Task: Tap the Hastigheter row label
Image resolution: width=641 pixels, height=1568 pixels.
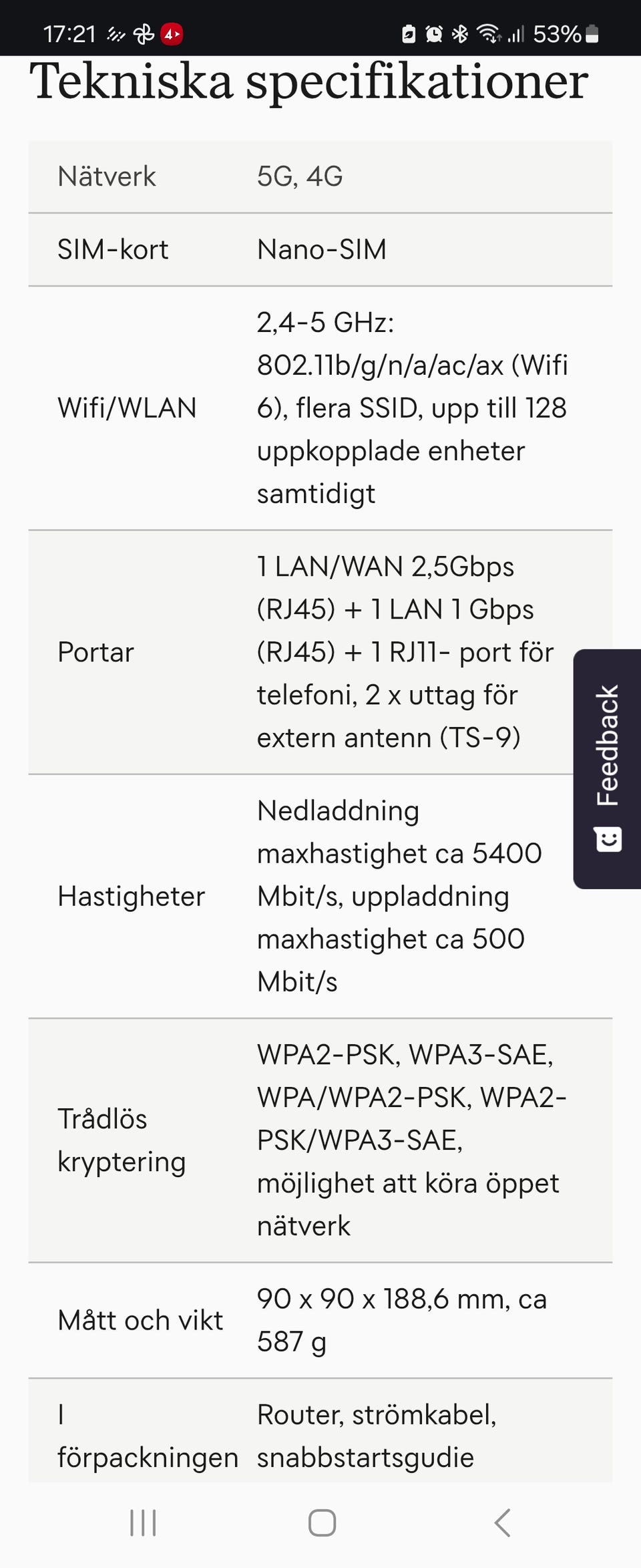Action: tap(131, 897)
